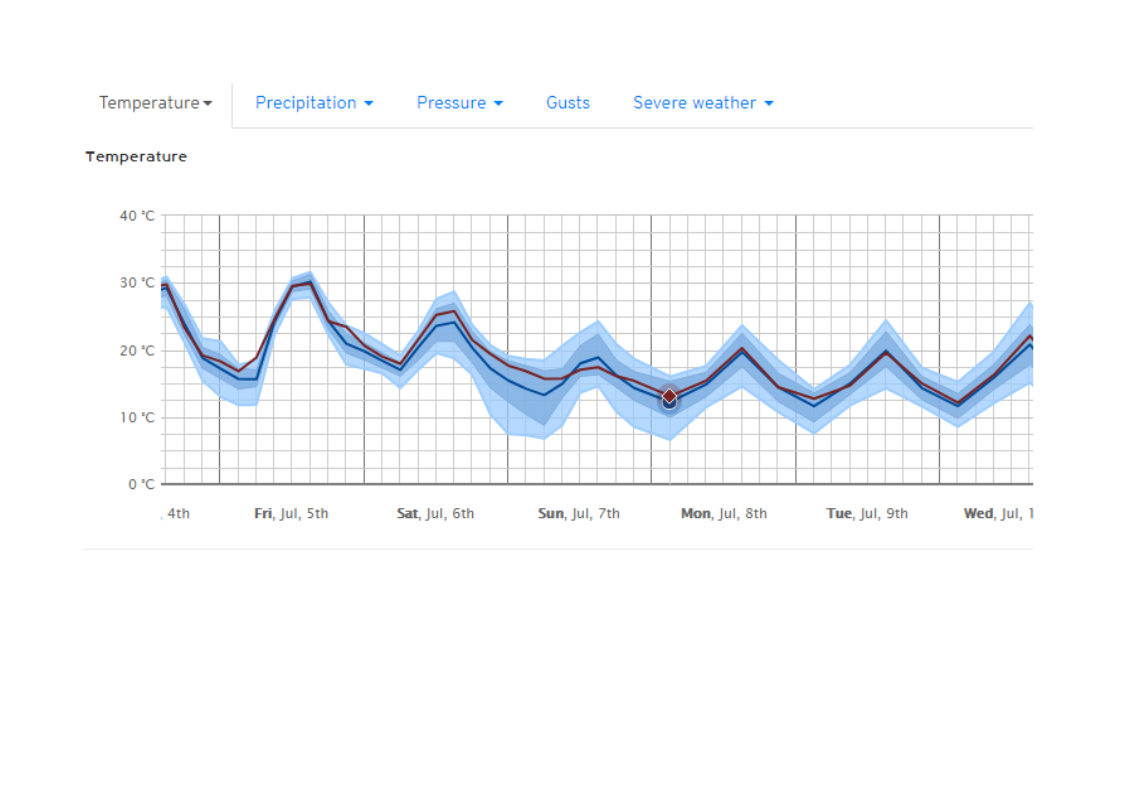The width and height of the screenshot is (1122, 793).
Task: Click the bold Temperature chart title
Action: pyautogui.click(x=136, y=157)
